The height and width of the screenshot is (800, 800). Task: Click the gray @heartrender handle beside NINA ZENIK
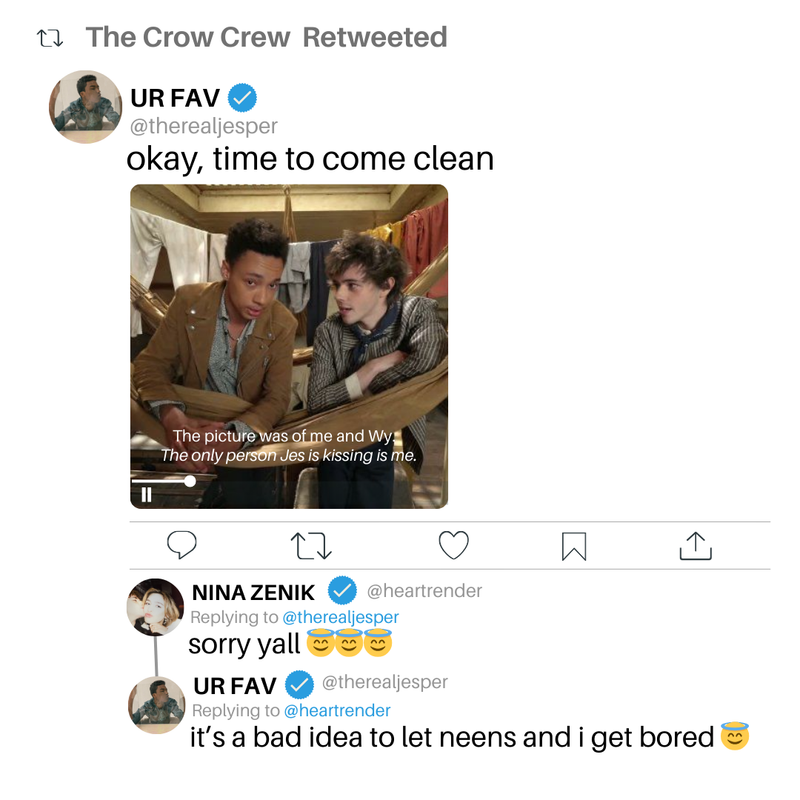(x=424, y=591)
